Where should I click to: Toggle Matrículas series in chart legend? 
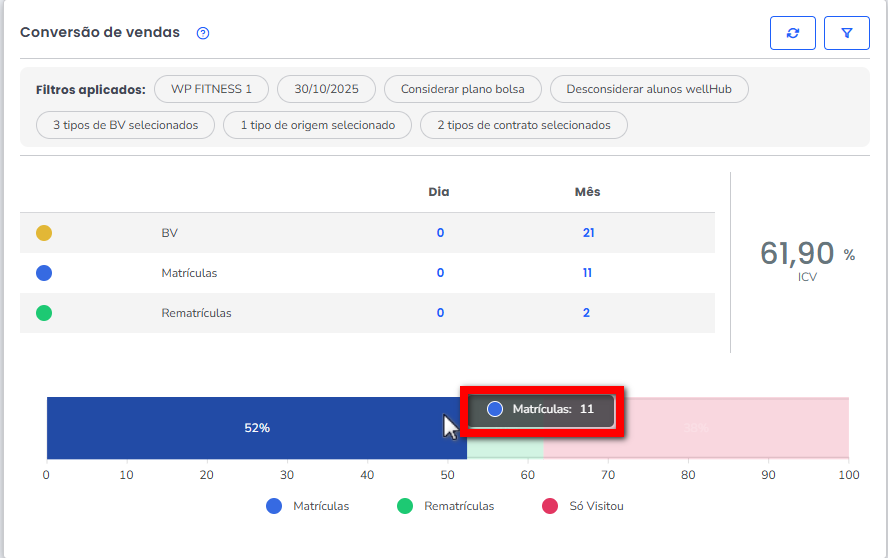pos(308,506)
